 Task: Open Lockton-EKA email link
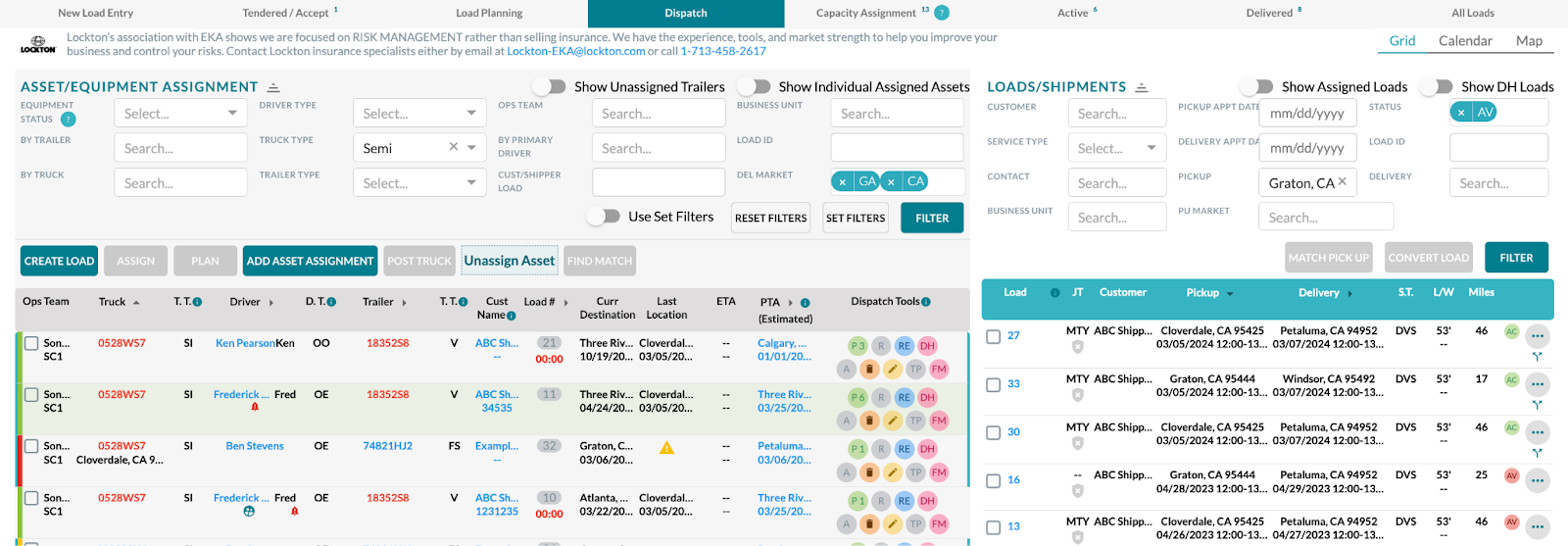click(x=576, y=51)
